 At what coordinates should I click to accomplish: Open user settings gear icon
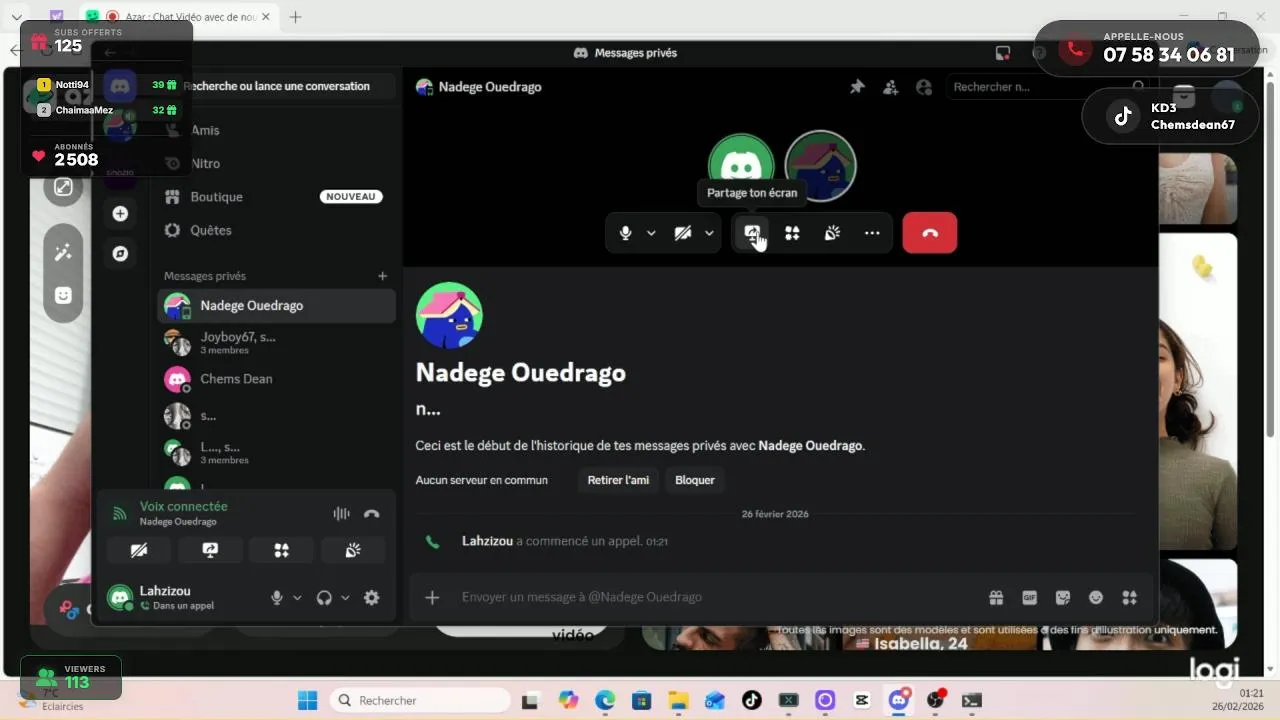(x=372, y=598)
